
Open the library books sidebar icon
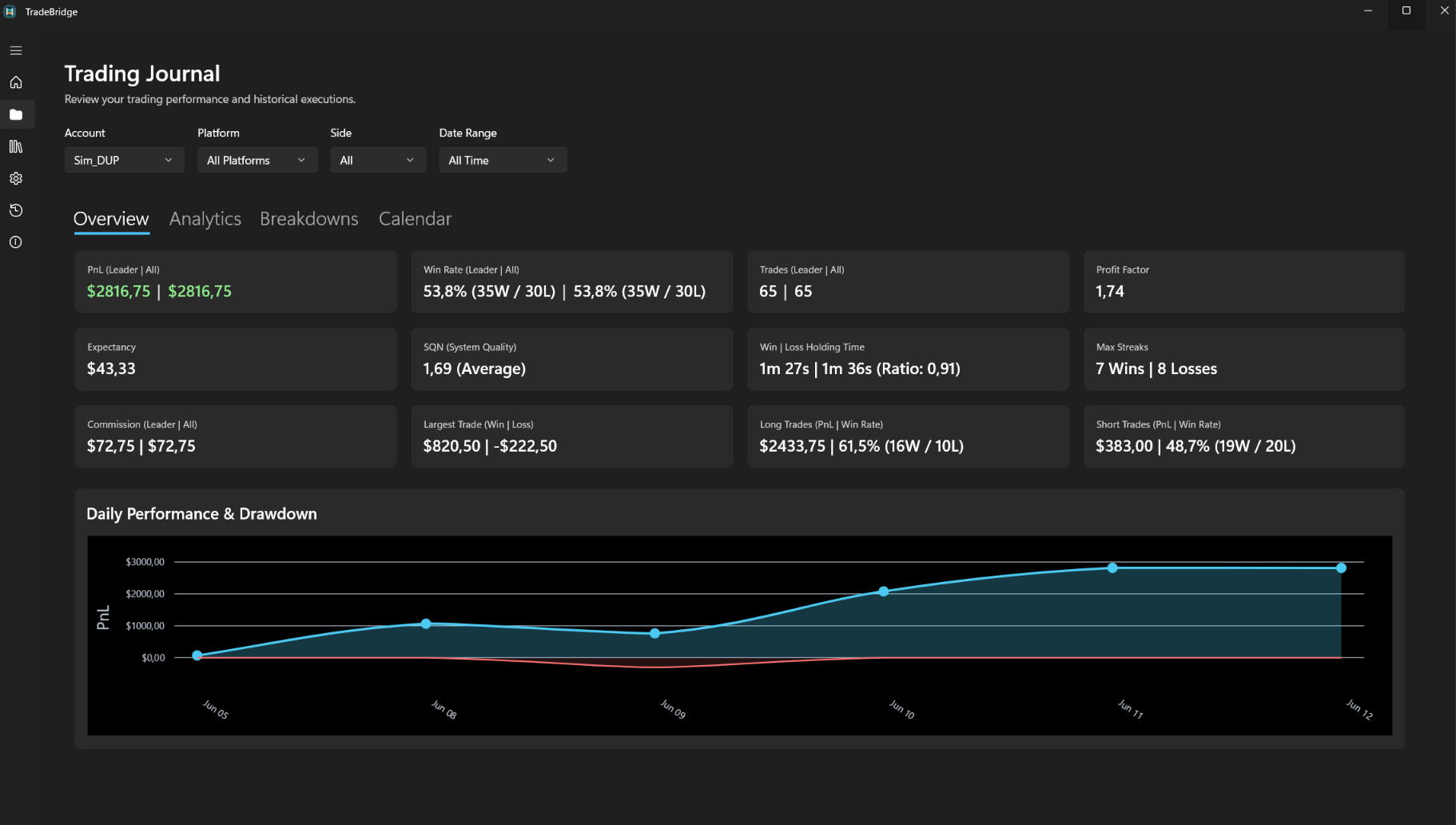(16, 146)
